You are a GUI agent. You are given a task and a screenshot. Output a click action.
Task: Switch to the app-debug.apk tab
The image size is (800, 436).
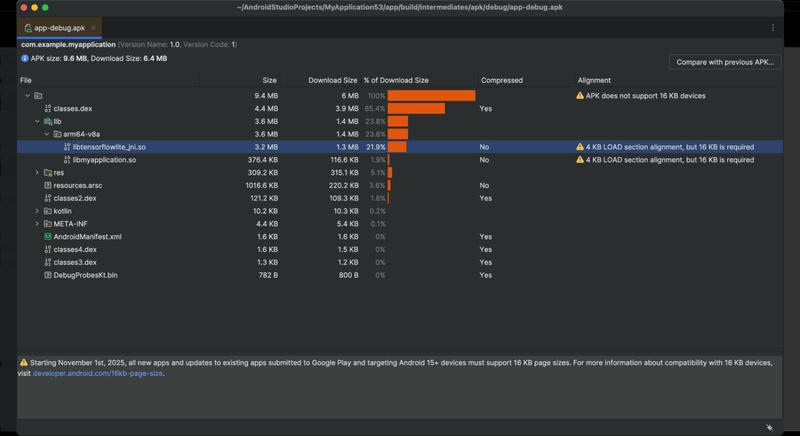click(x=59, y=28)
